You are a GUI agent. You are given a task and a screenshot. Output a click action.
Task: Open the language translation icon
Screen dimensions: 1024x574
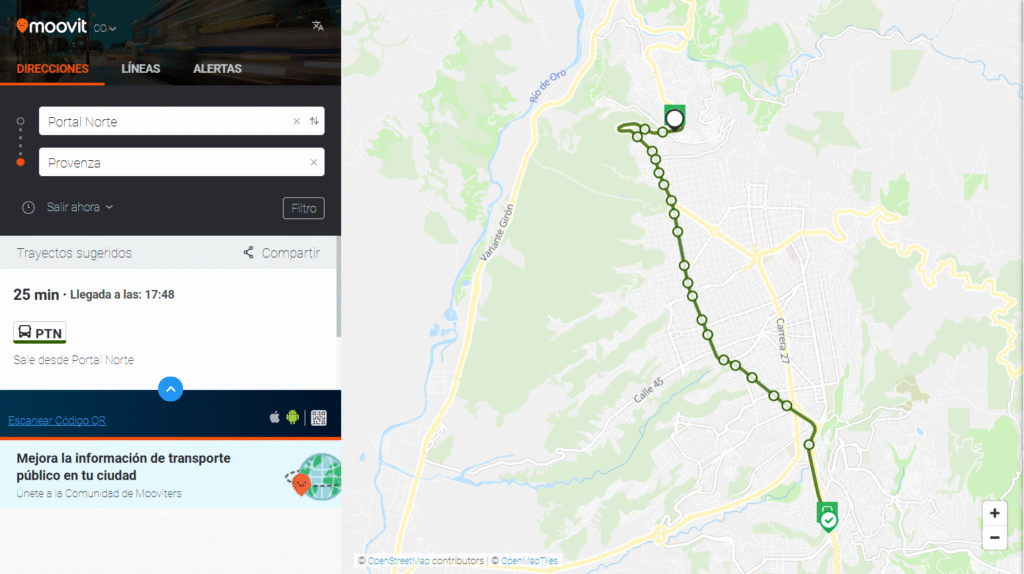(317, 26)
